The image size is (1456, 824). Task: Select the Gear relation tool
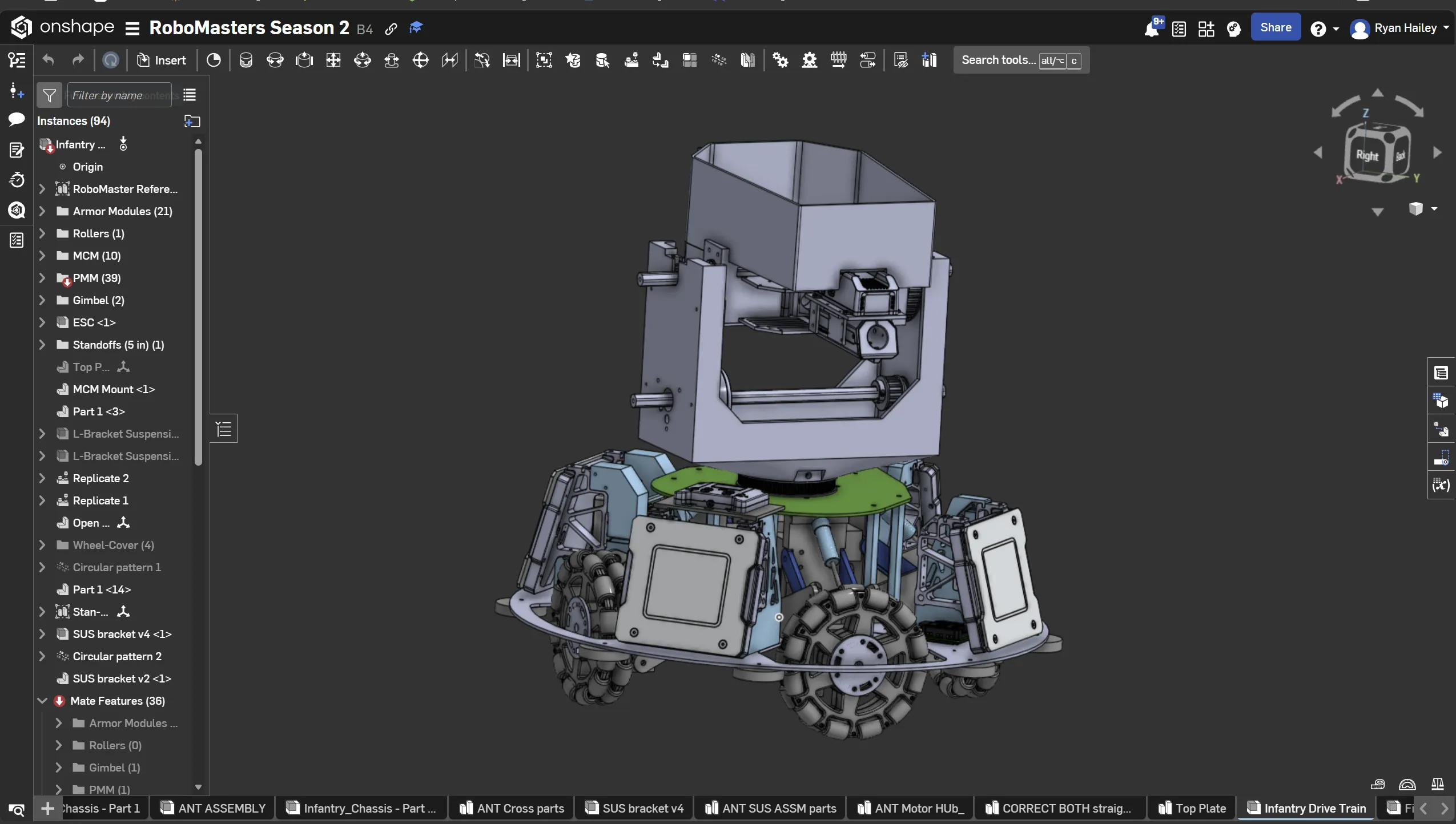tap(781, 60)
